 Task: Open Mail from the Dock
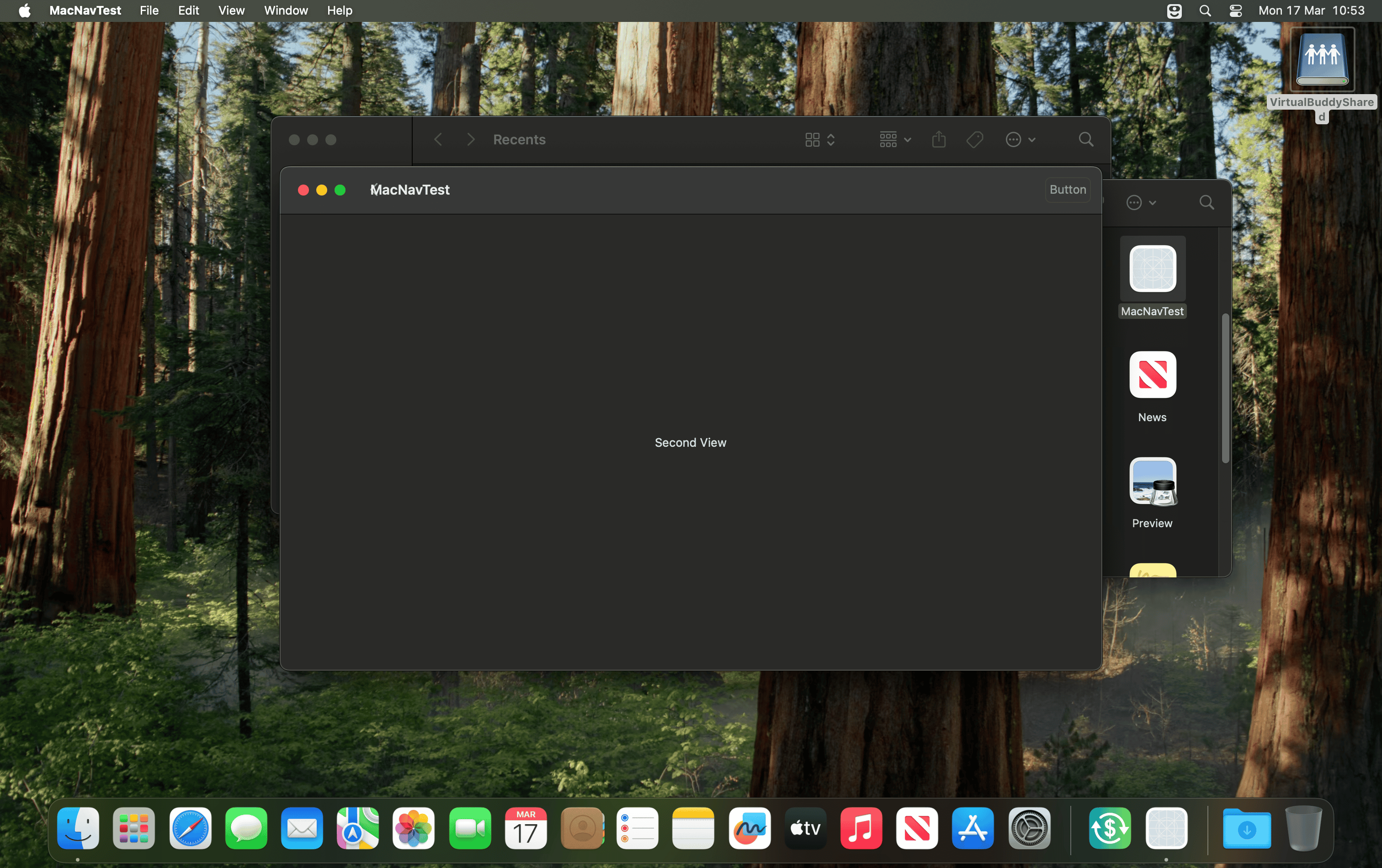click(x=302, y=828)
